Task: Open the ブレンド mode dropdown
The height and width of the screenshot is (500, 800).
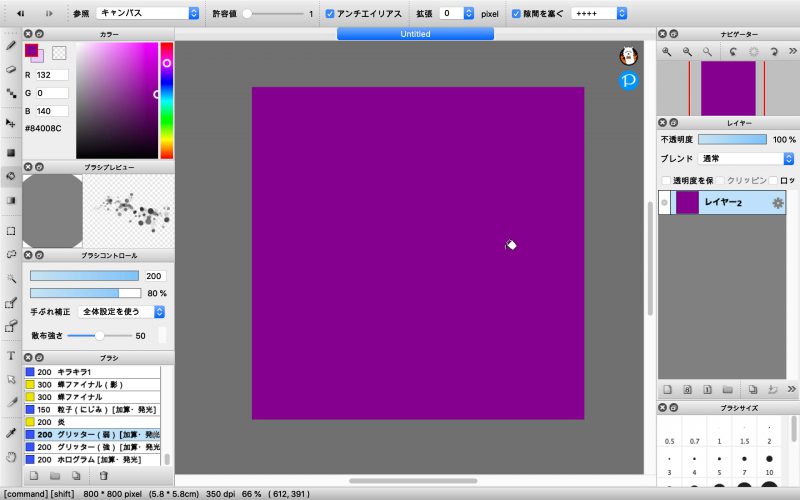Action: click(746, 158)
